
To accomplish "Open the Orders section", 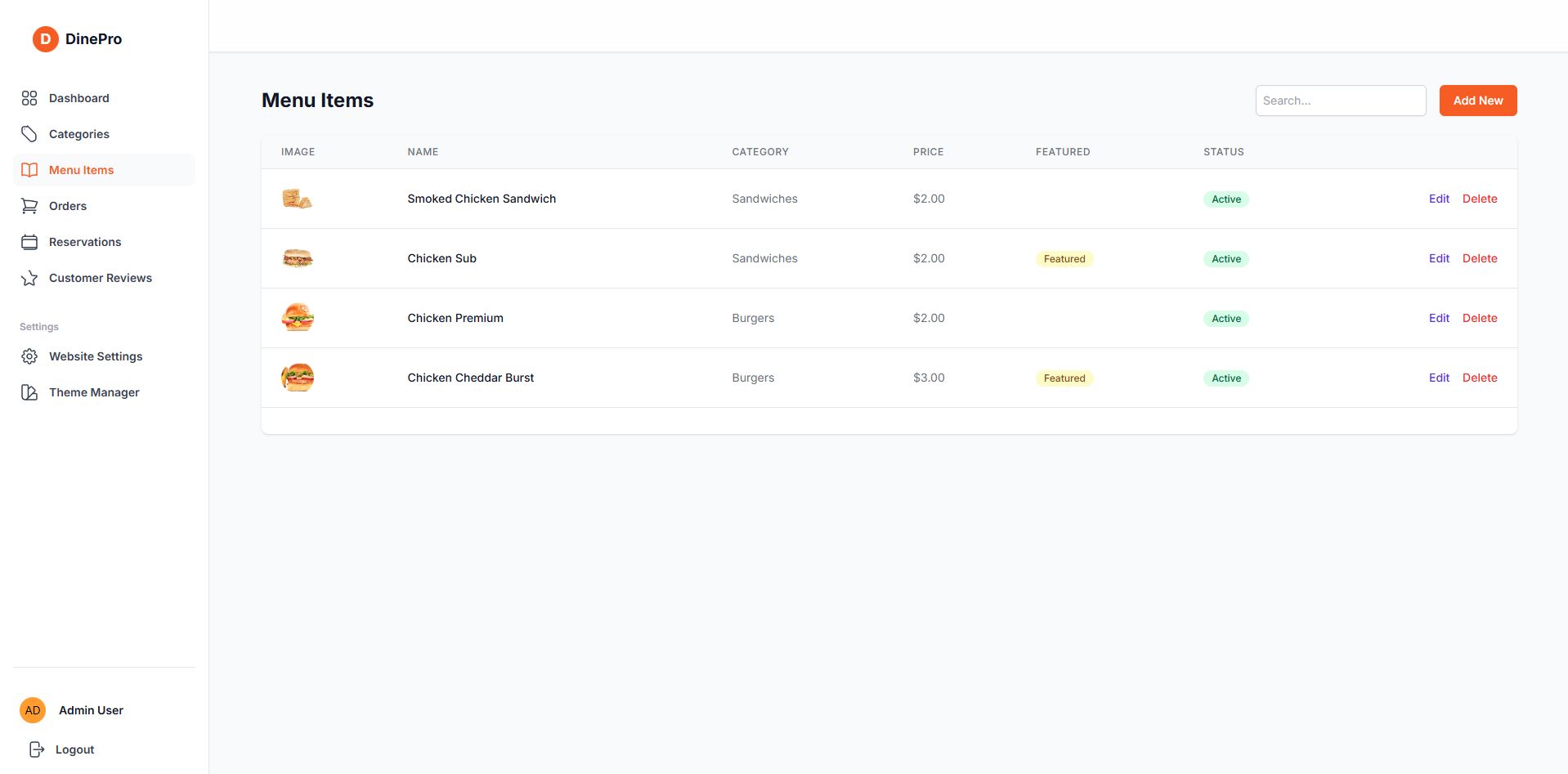I will (104, 206).
